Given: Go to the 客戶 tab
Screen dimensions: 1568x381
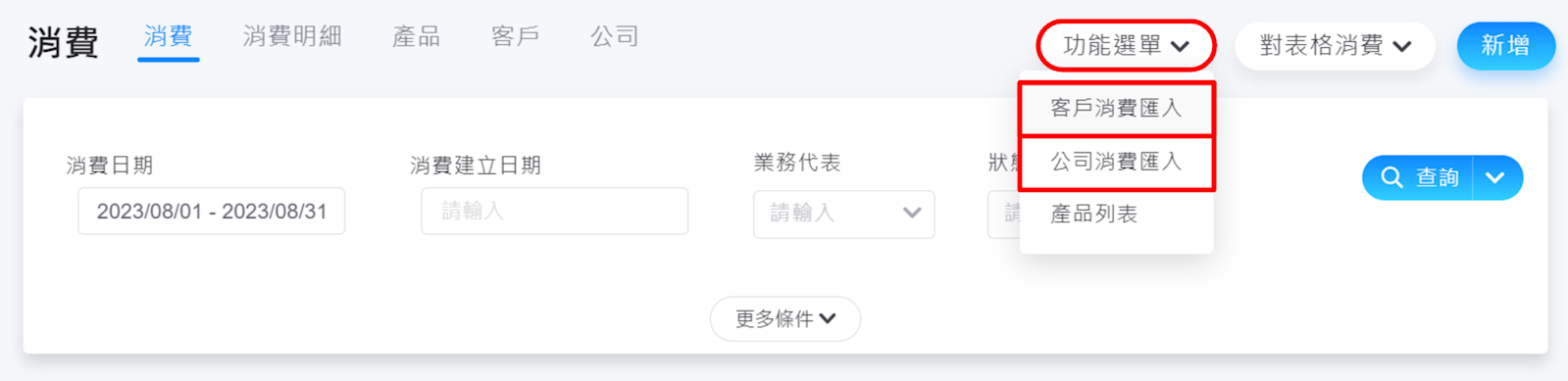Looking at the screenshot, I should click(x=515, y=36).
